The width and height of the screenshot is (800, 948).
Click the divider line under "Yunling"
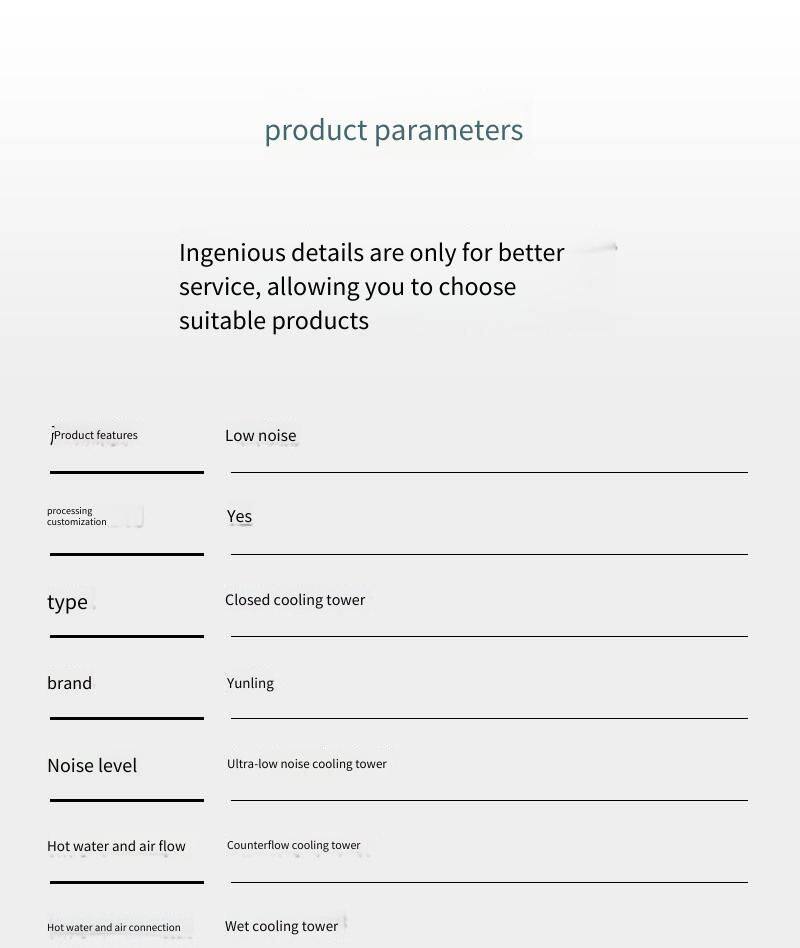point(489,718)
